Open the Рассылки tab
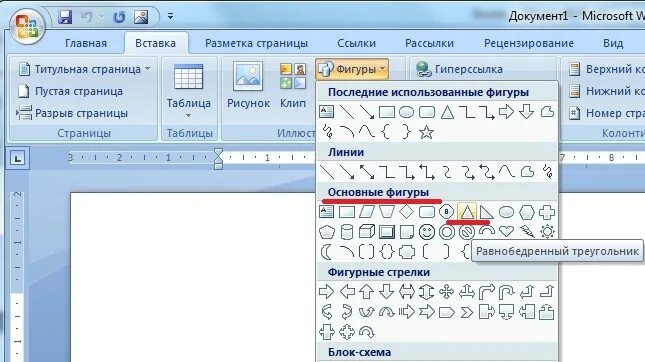 point(429,43)
